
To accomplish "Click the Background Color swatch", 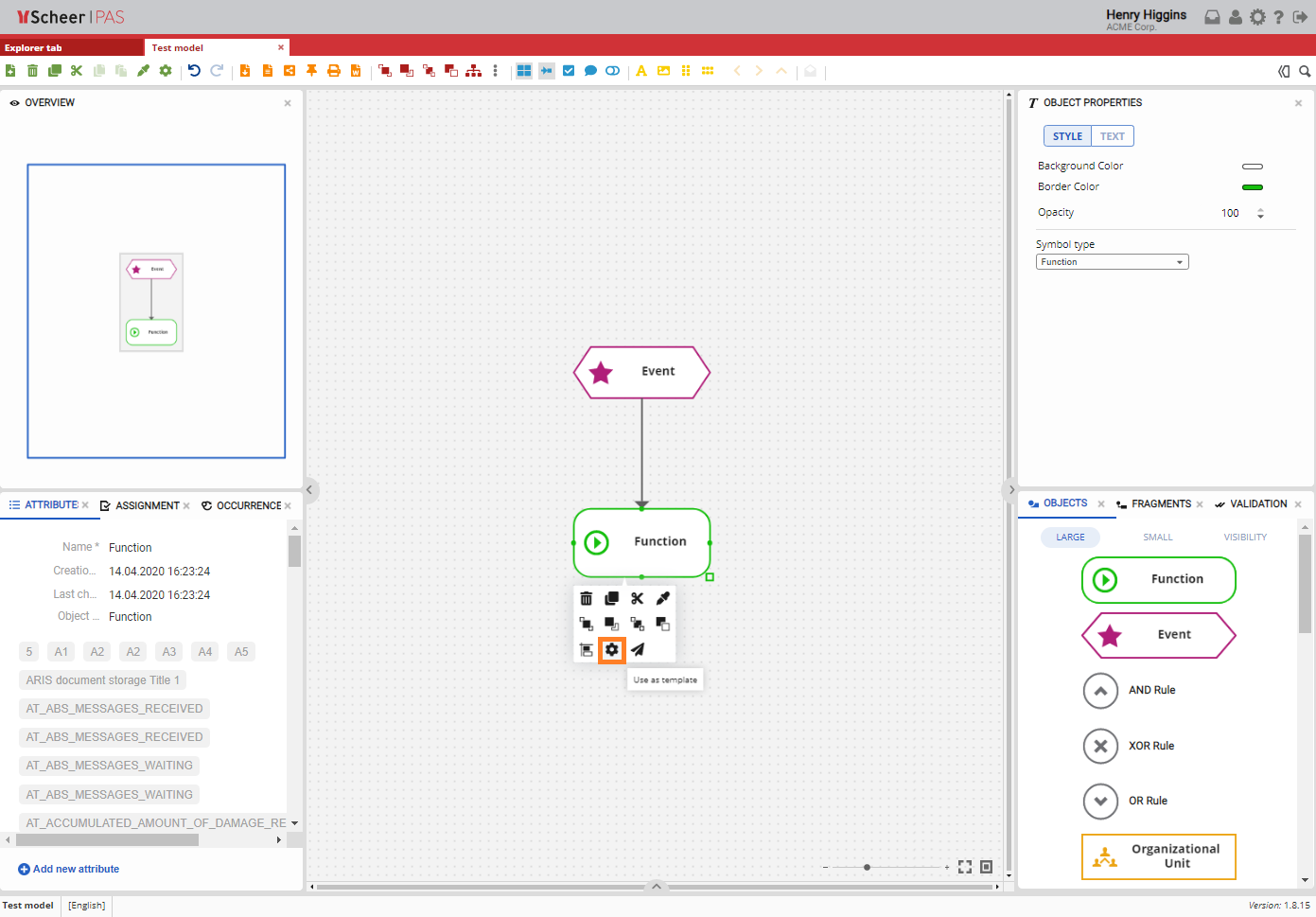I will point(1253,167).
